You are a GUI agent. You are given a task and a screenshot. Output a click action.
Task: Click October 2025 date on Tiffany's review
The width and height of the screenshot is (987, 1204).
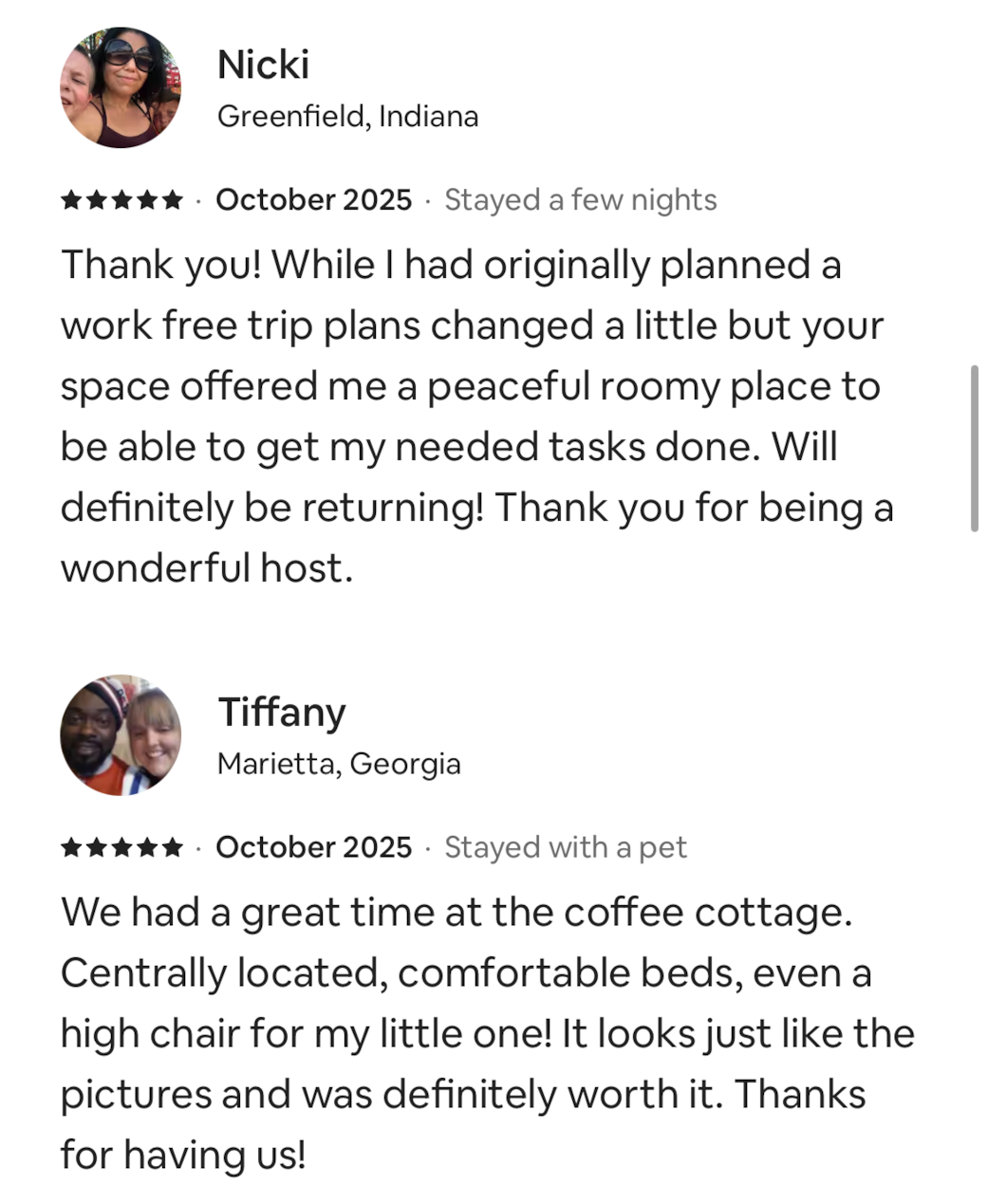tap(314, 847)
